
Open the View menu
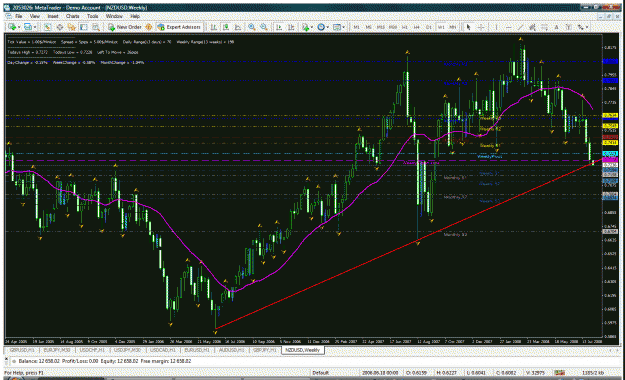coord(35,16)
